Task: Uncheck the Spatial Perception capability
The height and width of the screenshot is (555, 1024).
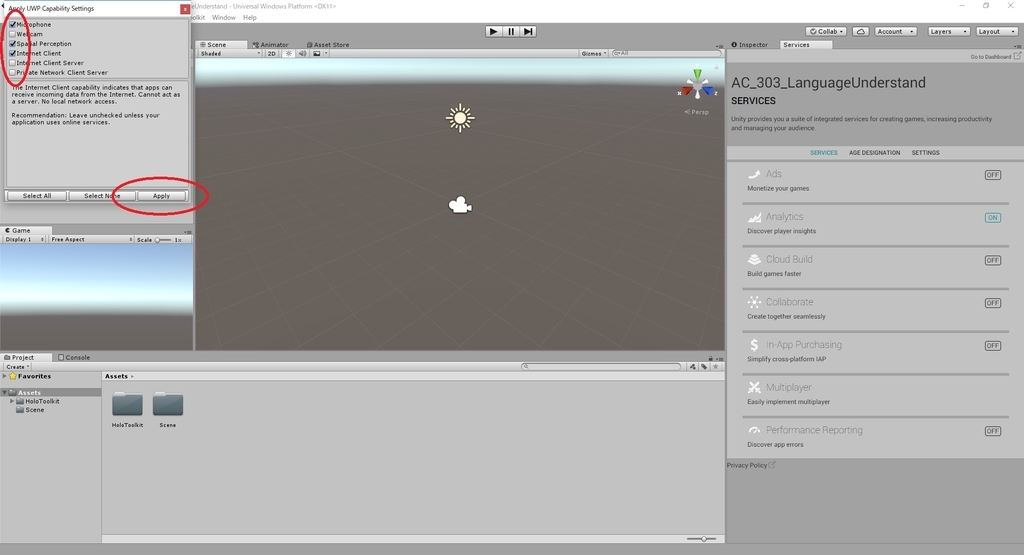Action: pyautogui.click(x=12, y=44)
